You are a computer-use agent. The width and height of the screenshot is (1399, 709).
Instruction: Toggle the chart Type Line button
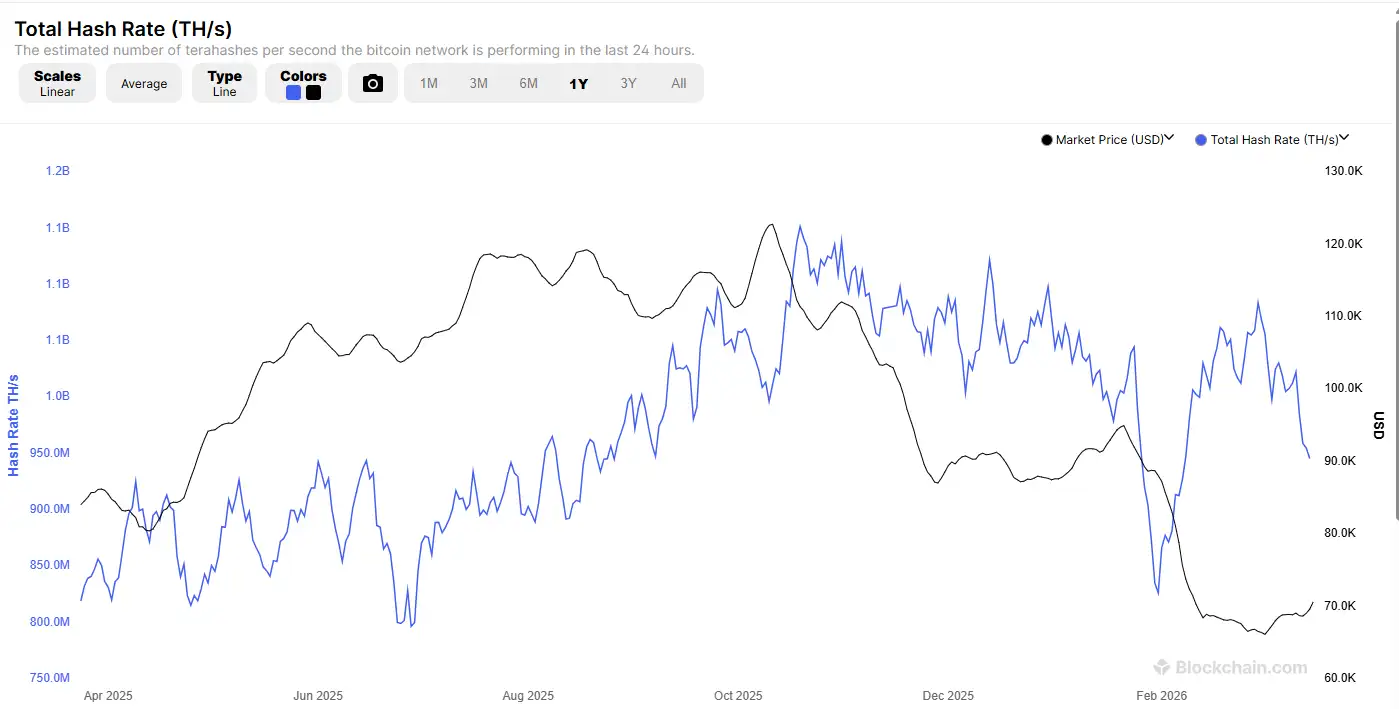[224, 83]
